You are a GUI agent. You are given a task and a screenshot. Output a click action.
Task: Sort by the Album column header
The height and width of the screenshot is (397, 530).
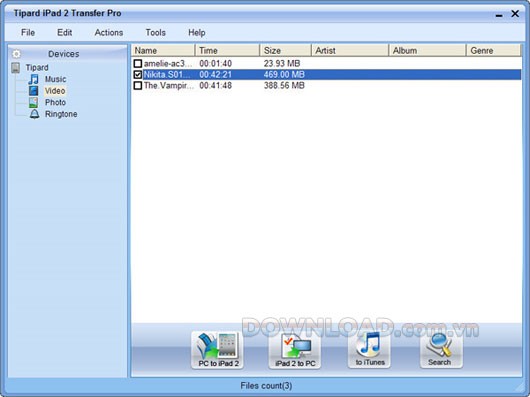(428, 50)
